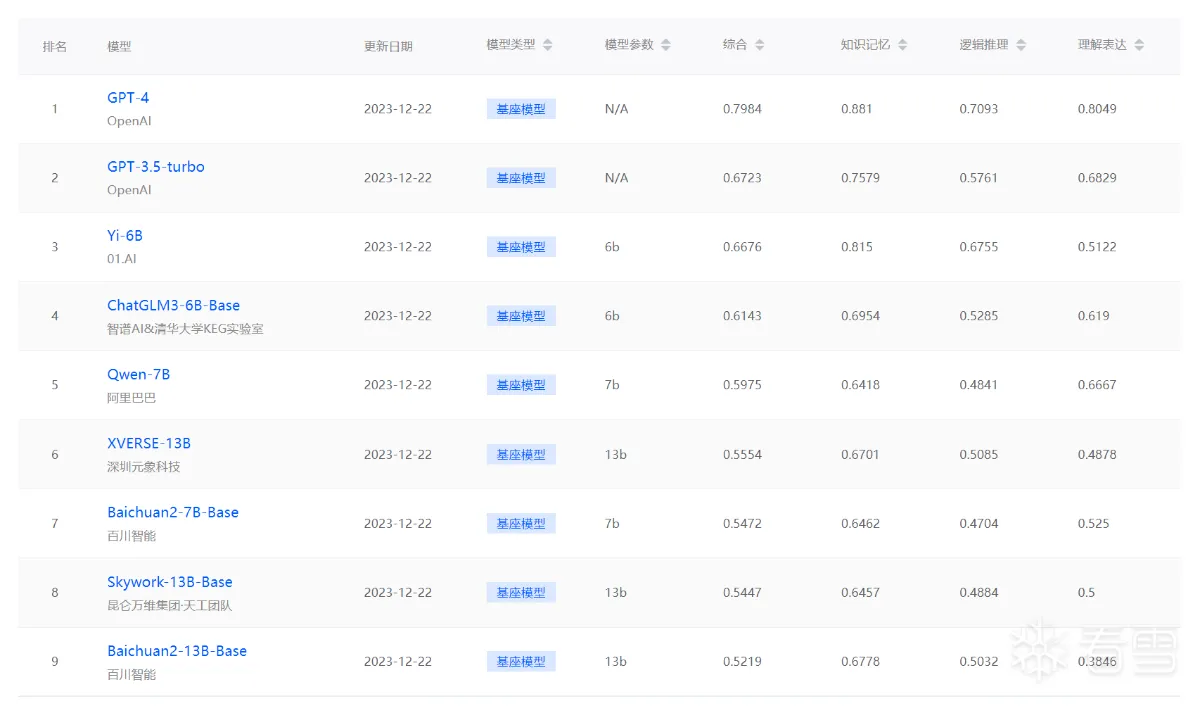Click the 模型类型 header label
The image size is (1200, 706).
click(511, 45)
